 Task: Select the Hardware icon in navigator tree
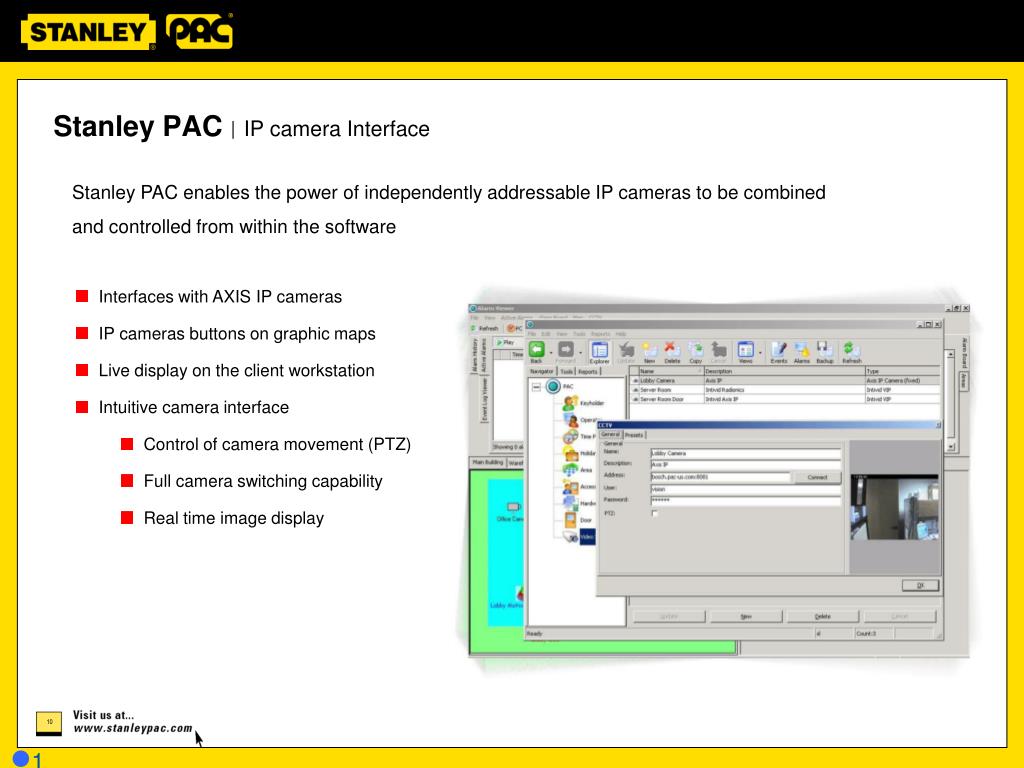[x=571, y=503]
